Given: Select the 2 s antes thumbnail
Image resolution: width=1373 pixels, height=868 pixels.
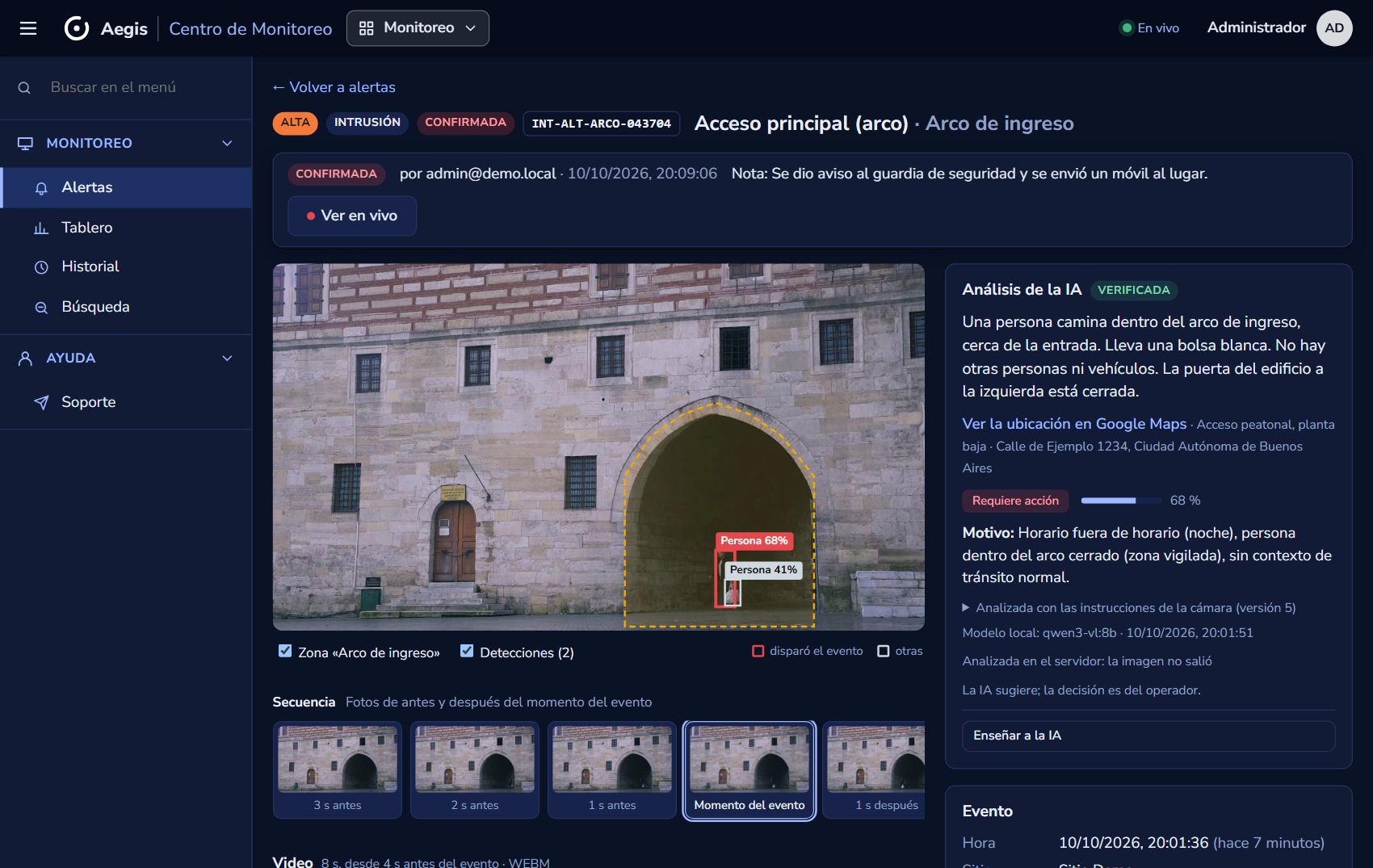Looking at the screenshot, I should 475,769.
